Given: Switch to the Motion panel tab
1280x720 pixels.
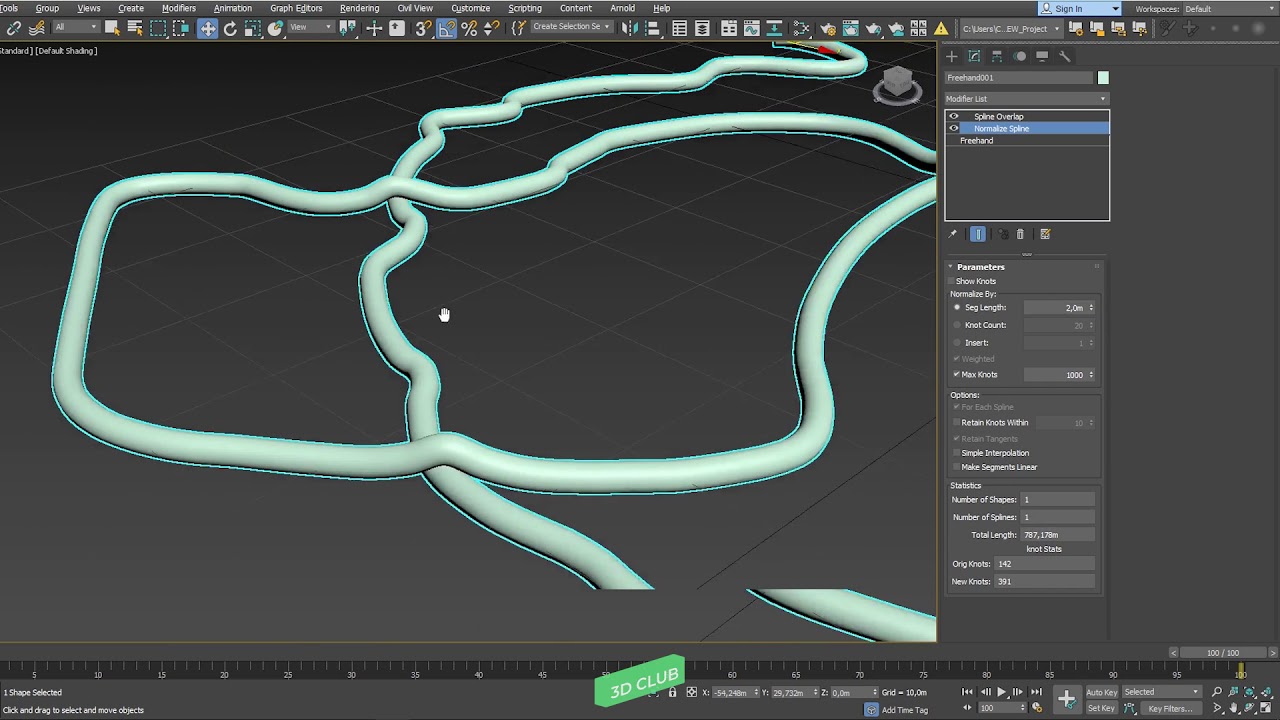Looking at the screenshot, I should coord(1020,56).
